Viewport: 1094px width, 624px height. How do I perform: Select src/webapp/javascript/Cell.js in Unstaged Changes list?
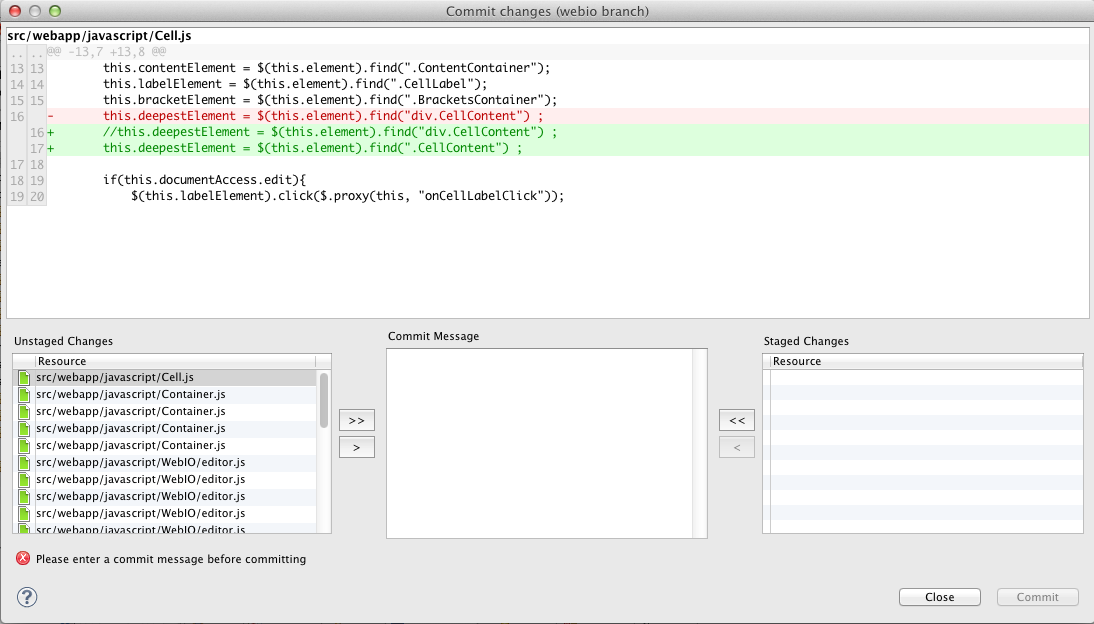tap(165, 378)
